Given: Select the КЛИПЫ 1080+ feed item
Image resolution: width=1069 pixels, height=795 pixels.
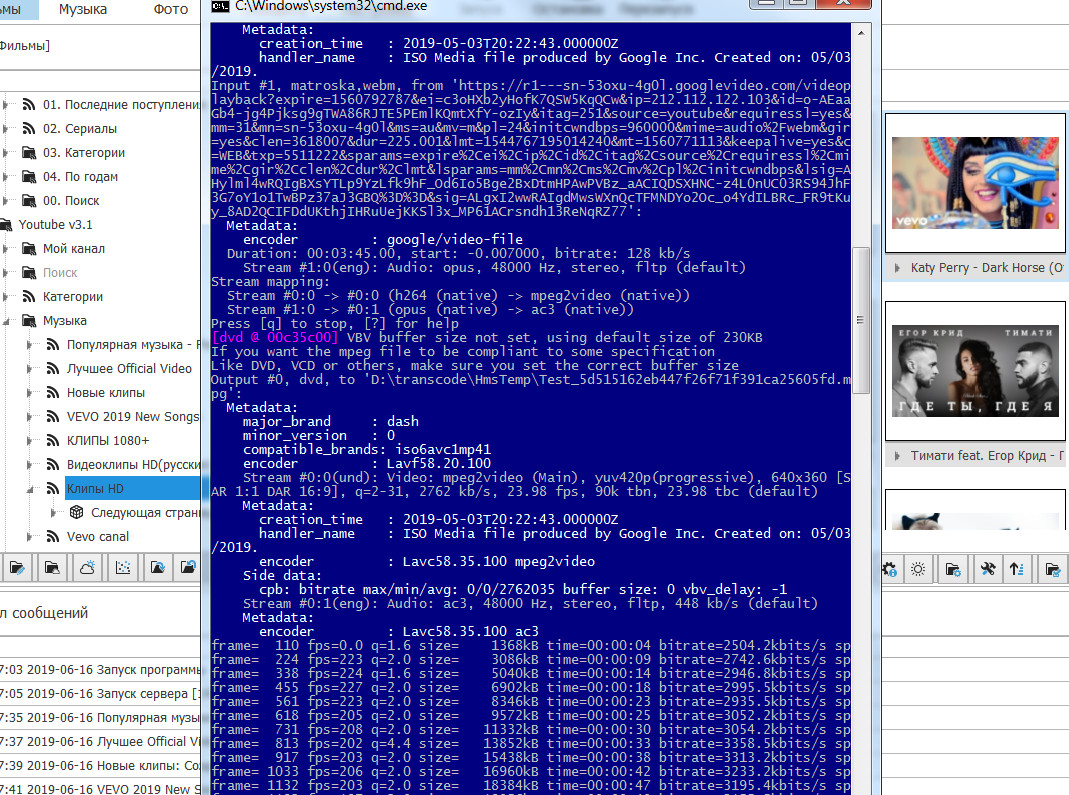Looking at the screenshot, I should (108, 441).
